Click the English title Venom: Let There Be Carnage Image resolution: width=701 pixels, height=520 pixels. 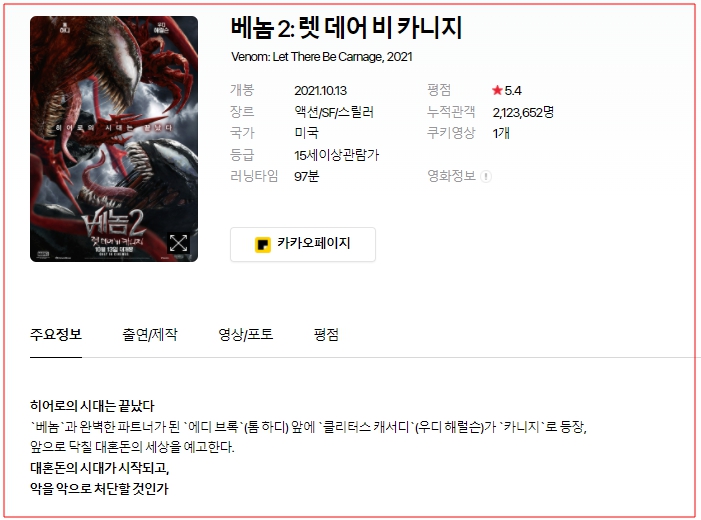pos(307,57)
